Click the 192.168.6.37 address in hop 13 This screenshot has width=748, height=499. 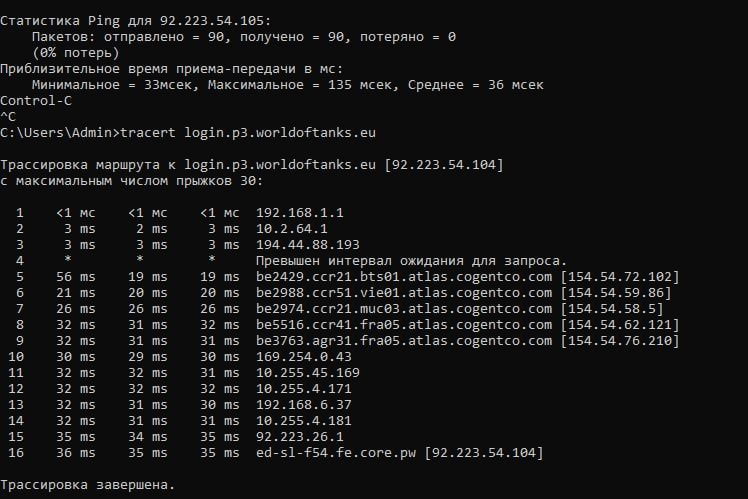303,405
